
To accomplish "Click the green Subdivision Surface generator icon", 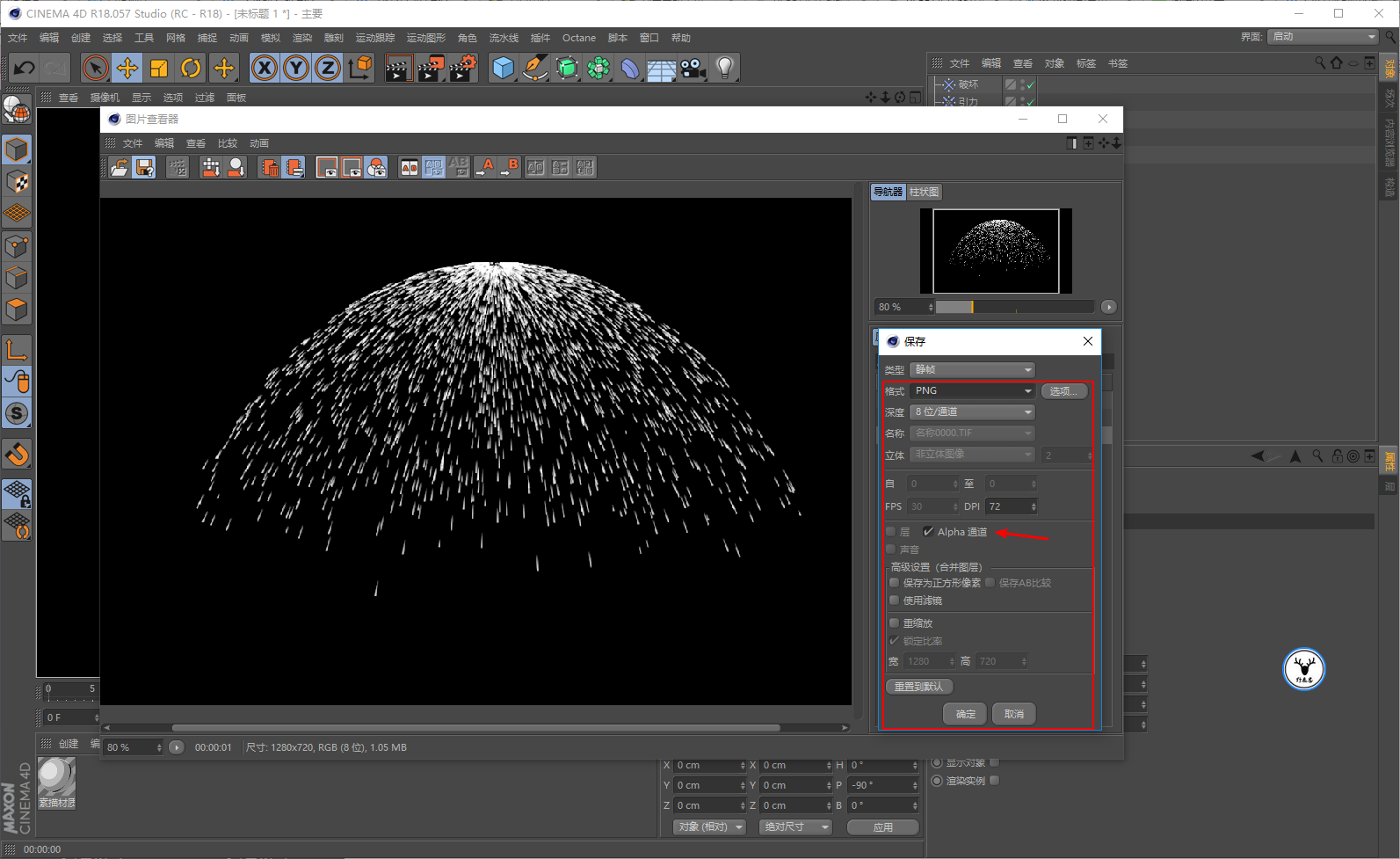I will (567, 68).
